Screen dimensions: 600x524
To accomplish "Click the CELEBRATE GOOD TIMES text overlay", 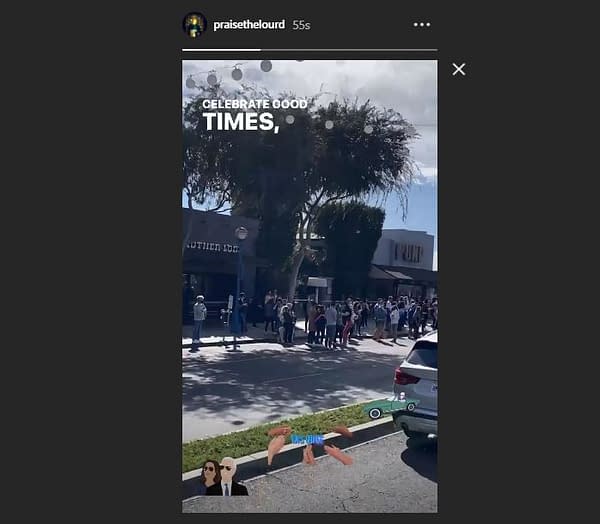I will coord(254,115).
